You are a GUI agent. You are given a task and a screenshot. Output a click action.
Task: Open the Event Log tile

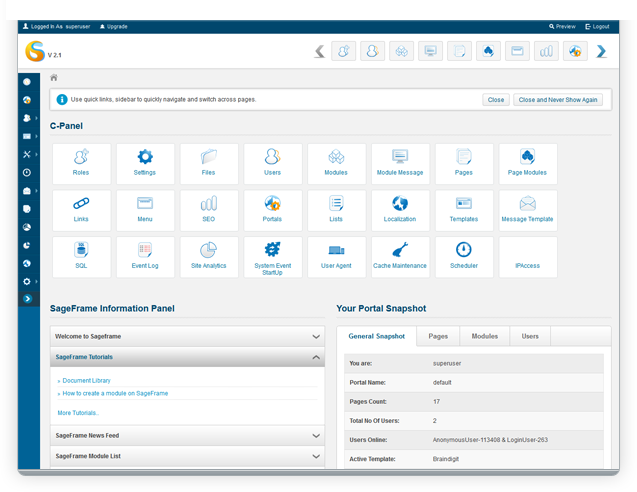(145, 257)
